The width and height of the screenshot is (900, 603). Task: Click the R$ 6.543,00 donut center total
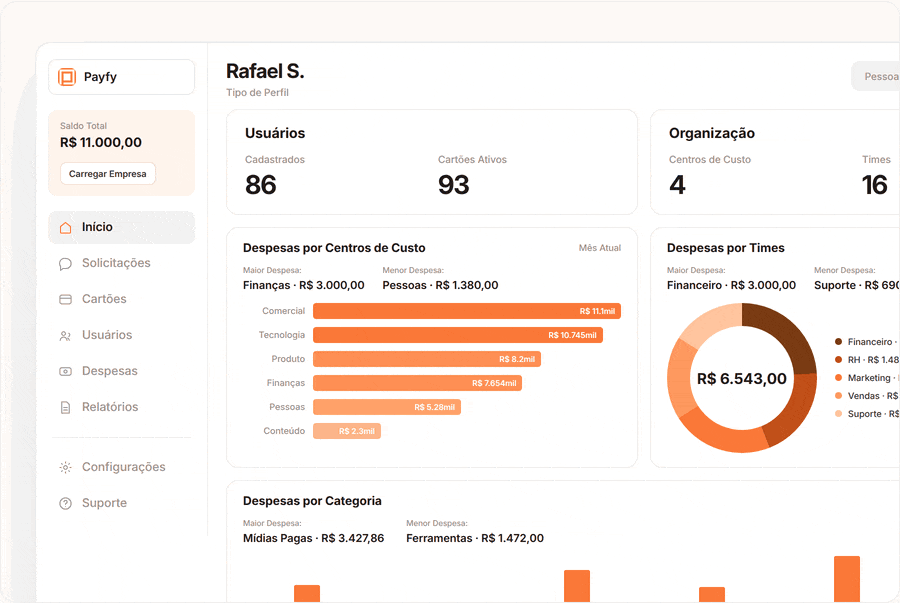(742, 379)
